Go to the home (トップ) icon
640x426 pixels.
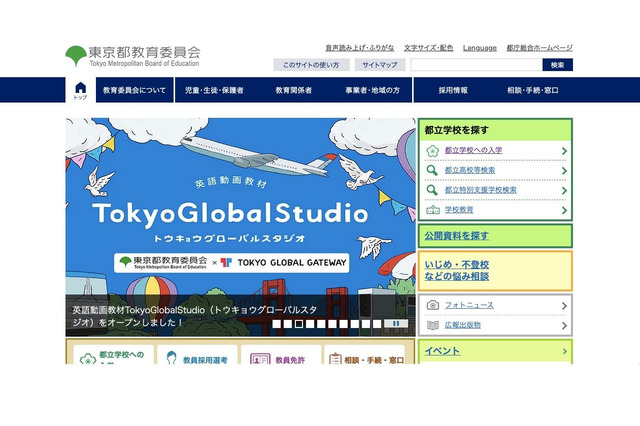click(x=80, y=90)
